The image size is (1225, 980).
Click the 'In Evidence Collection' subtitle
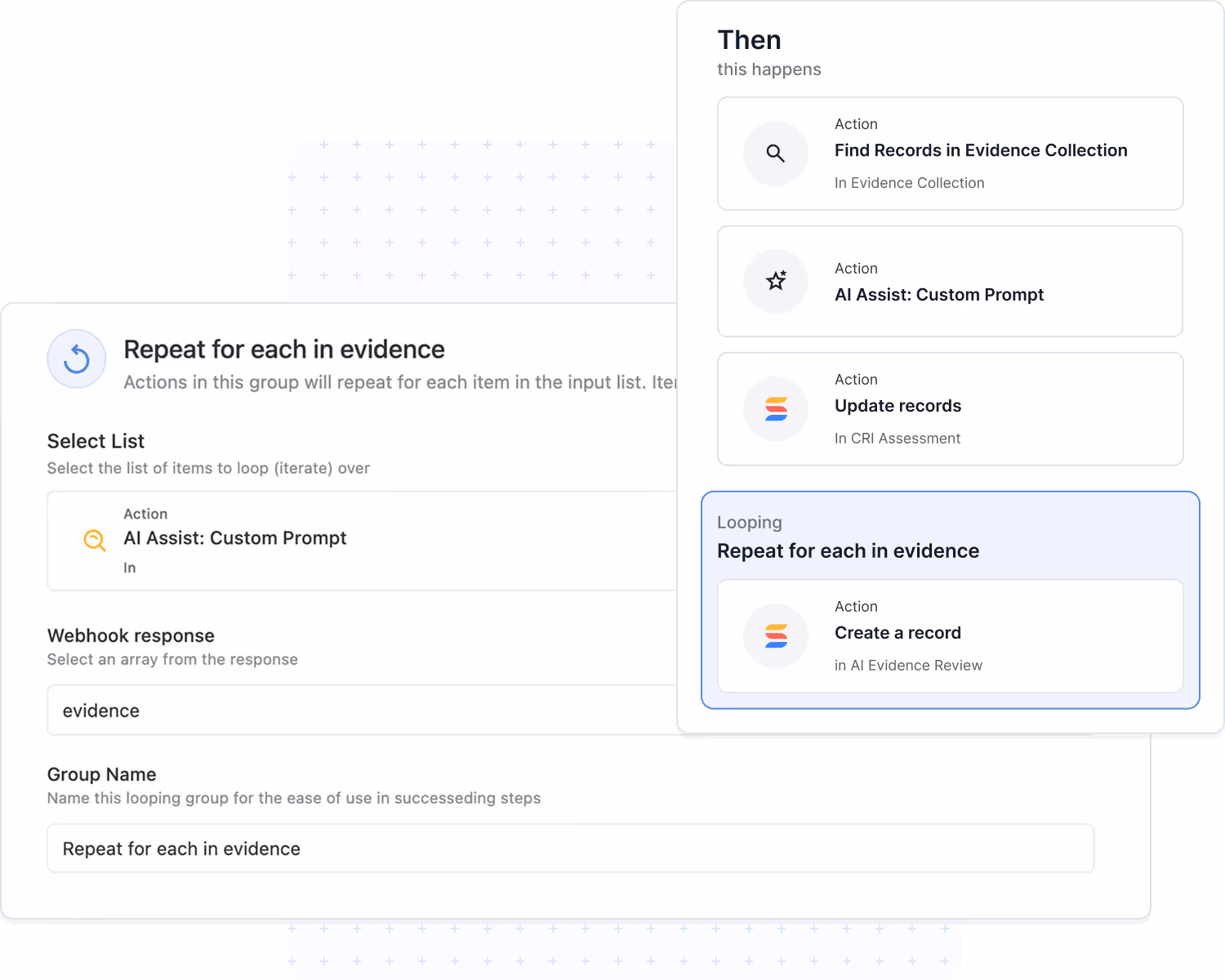pos(909,183)
